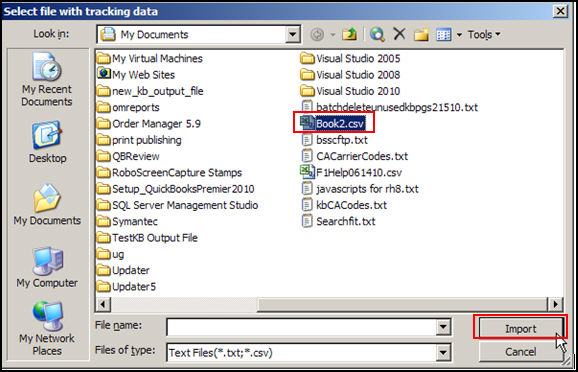Select kbCACodes.txt file
This screenshot has width=578, height=372.
pos(344,205)
